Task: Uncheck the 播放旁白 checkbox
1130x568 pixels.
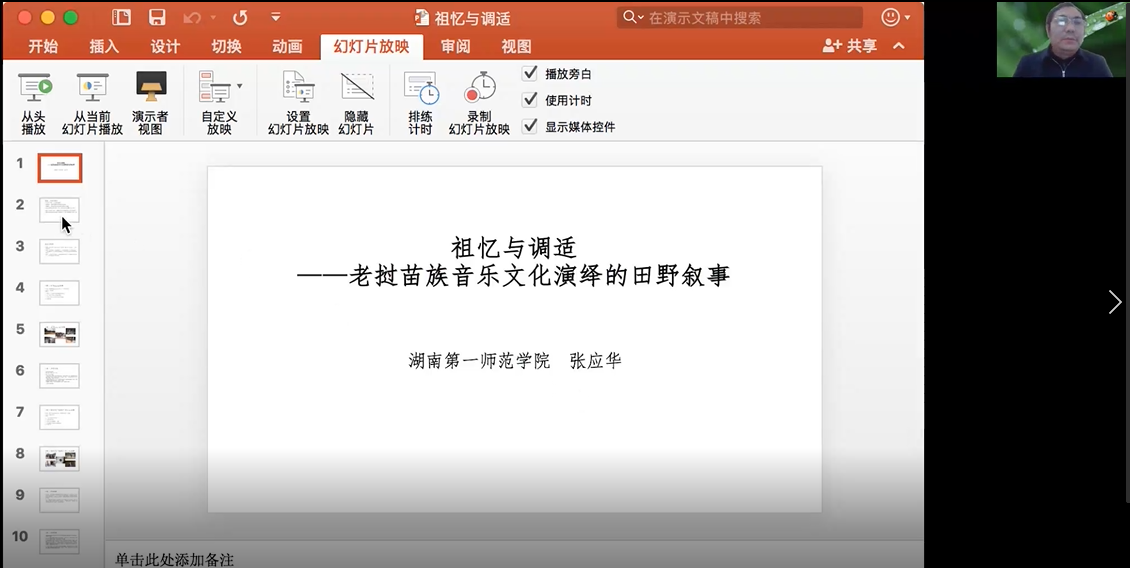Action: coord(530,73)
